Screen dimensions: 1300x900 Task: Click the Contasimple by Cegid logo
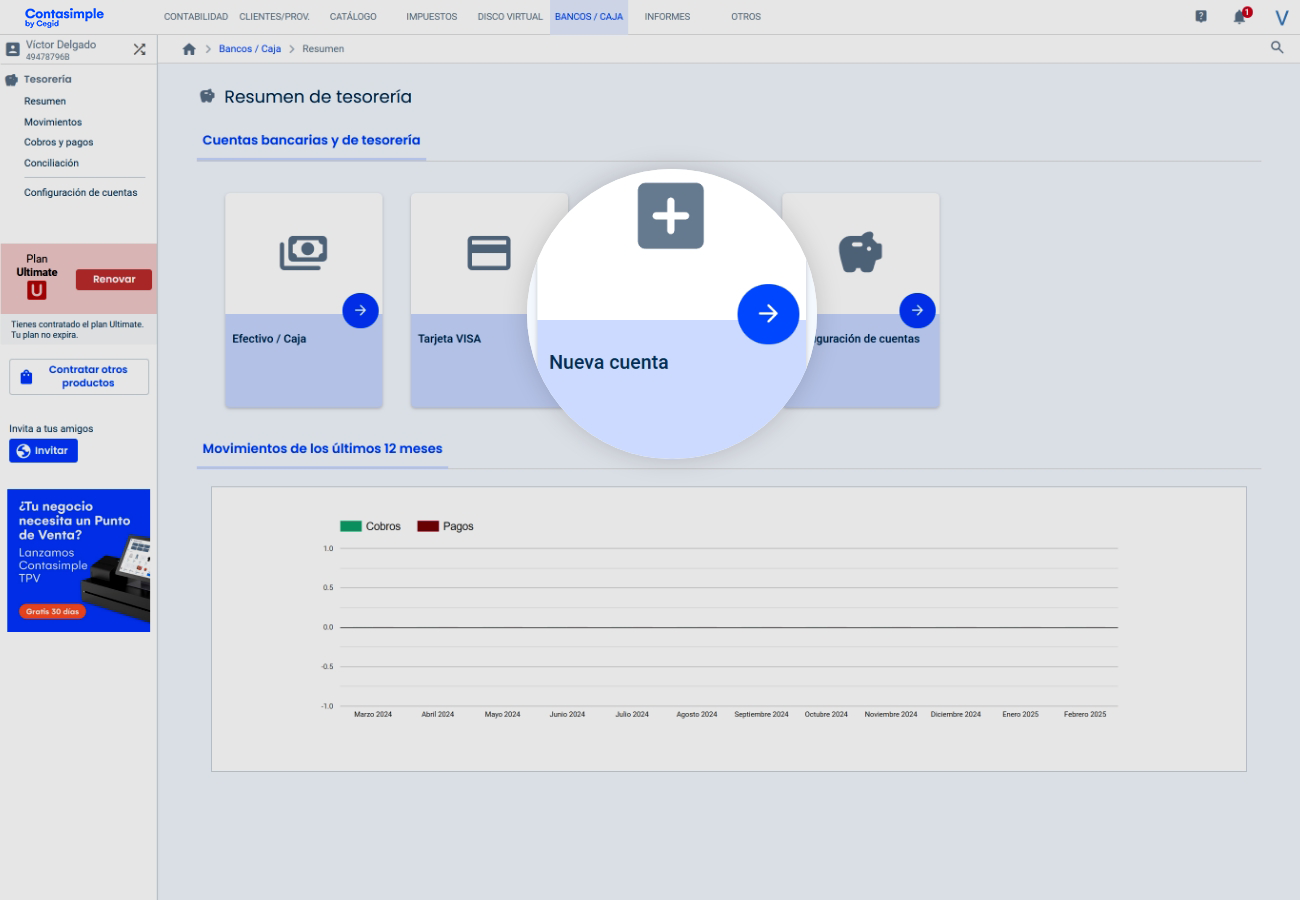click(64, 17)
